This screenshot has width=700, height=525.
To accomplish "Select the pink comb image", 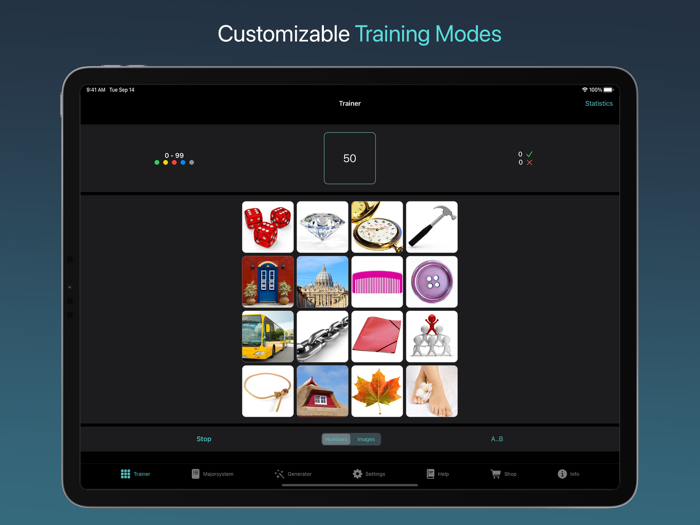I will pyautogui.click(x=377, y=282).
